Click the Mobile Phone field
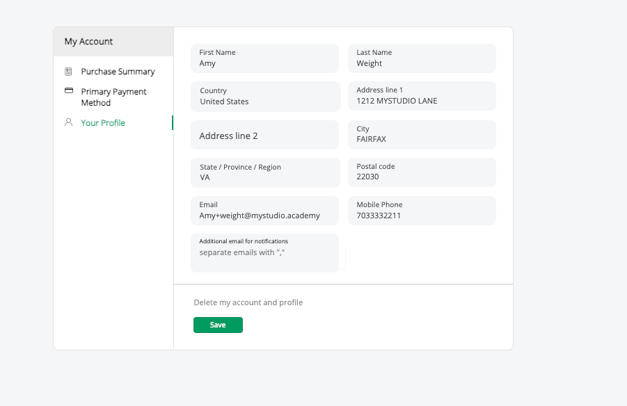627x406 pixels. [421, 211]
